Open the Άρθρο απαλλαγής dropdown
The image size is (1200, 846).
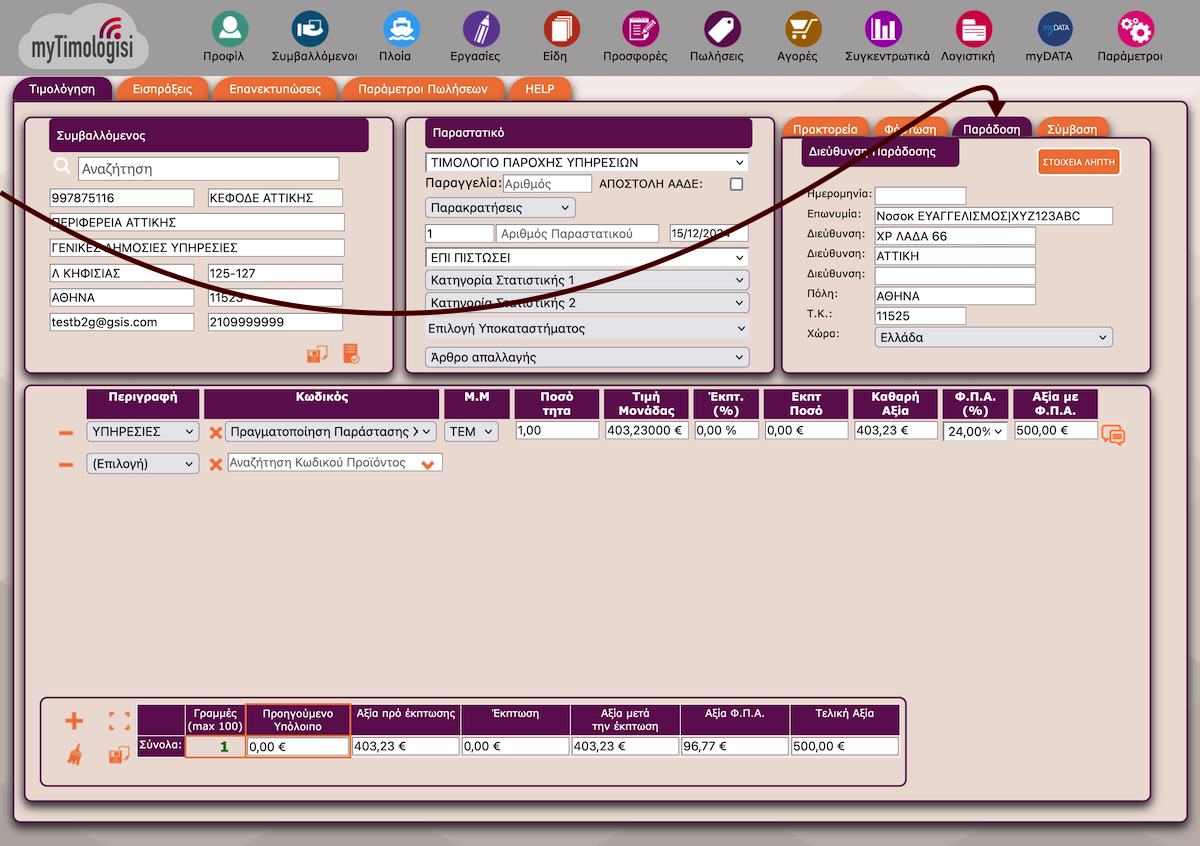point(587,357)
